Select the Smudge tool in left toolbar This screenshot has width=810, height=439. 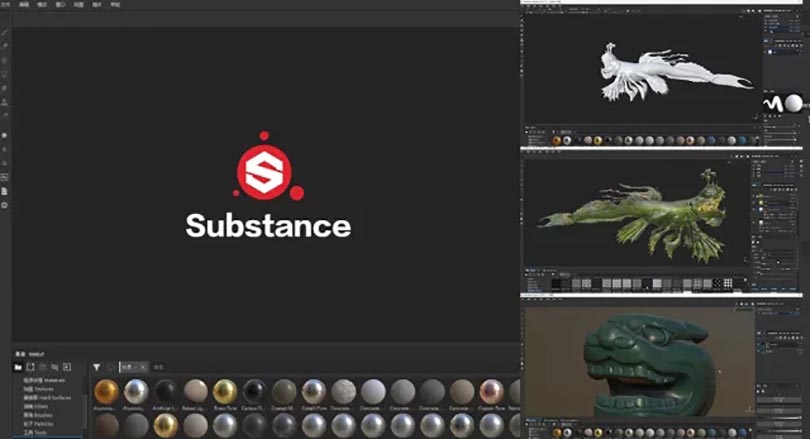(5, 88)
